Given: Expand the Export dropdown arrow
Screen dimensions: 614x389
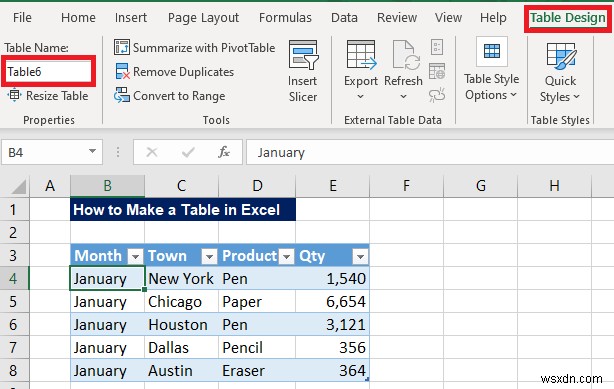Looking at the screenshot, I should [360, 96].
